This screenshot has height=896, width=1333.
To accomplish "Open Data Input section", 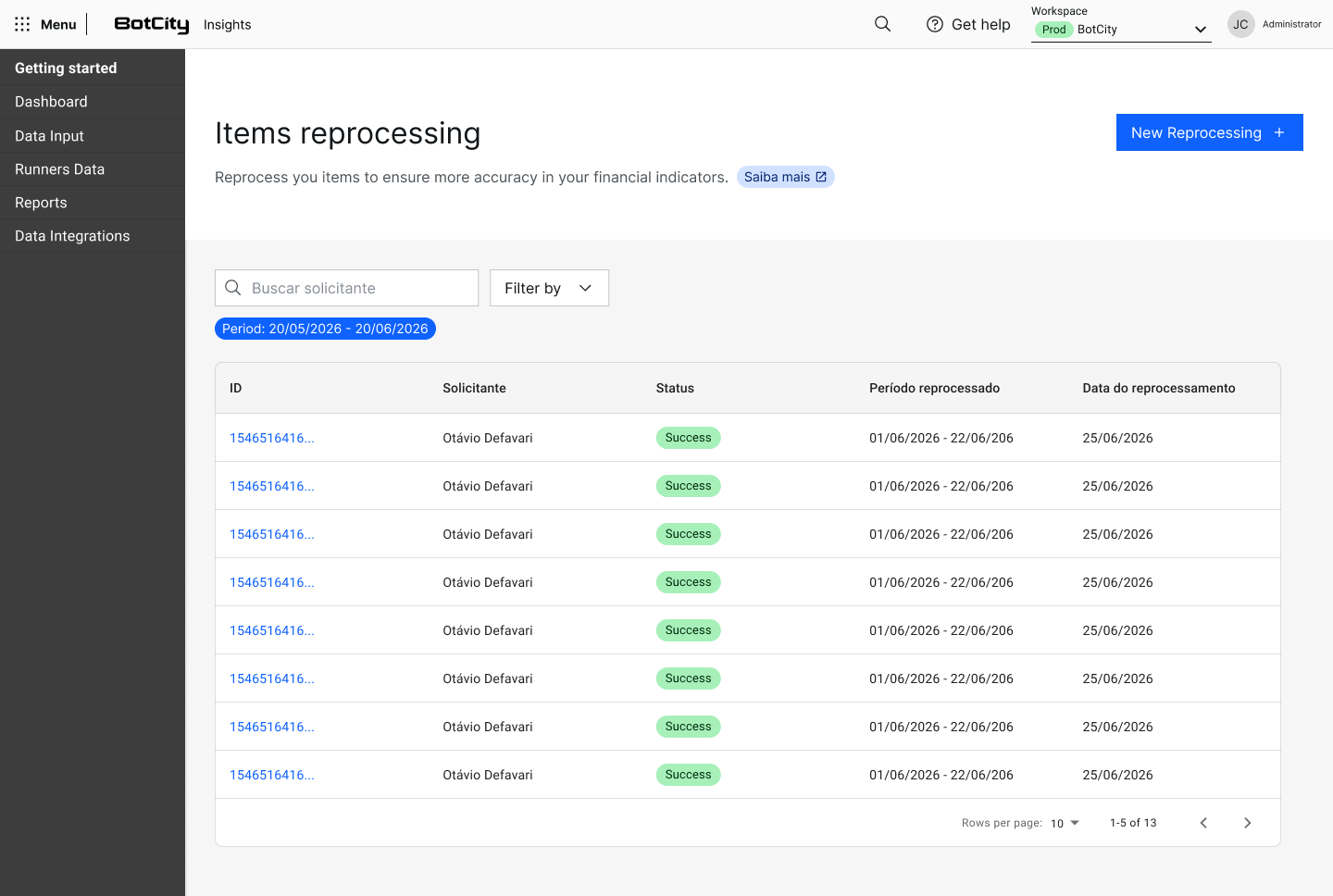I will [x=93, y=136].
